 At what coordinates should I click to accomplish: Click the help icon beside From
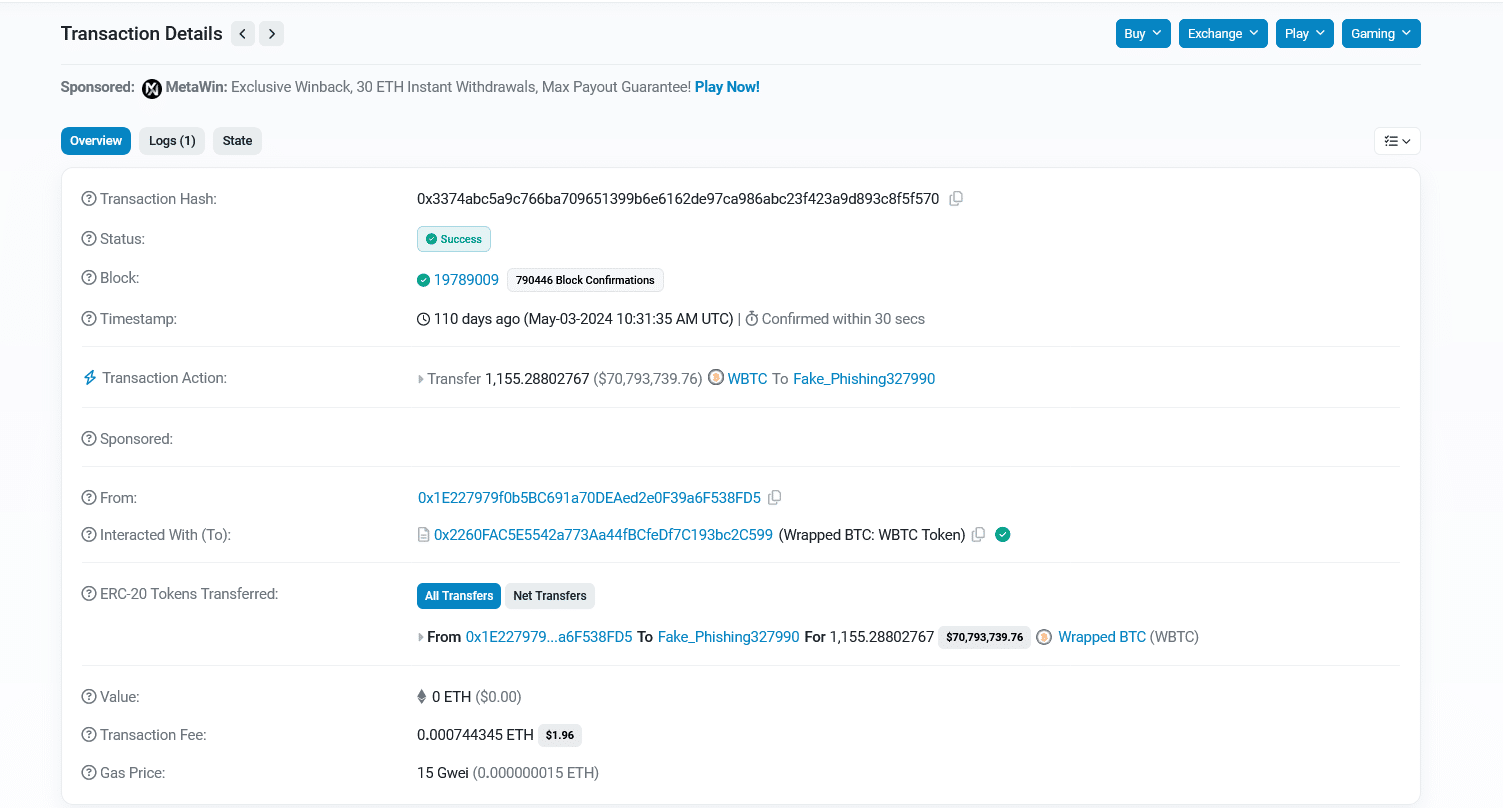[89, 498]
